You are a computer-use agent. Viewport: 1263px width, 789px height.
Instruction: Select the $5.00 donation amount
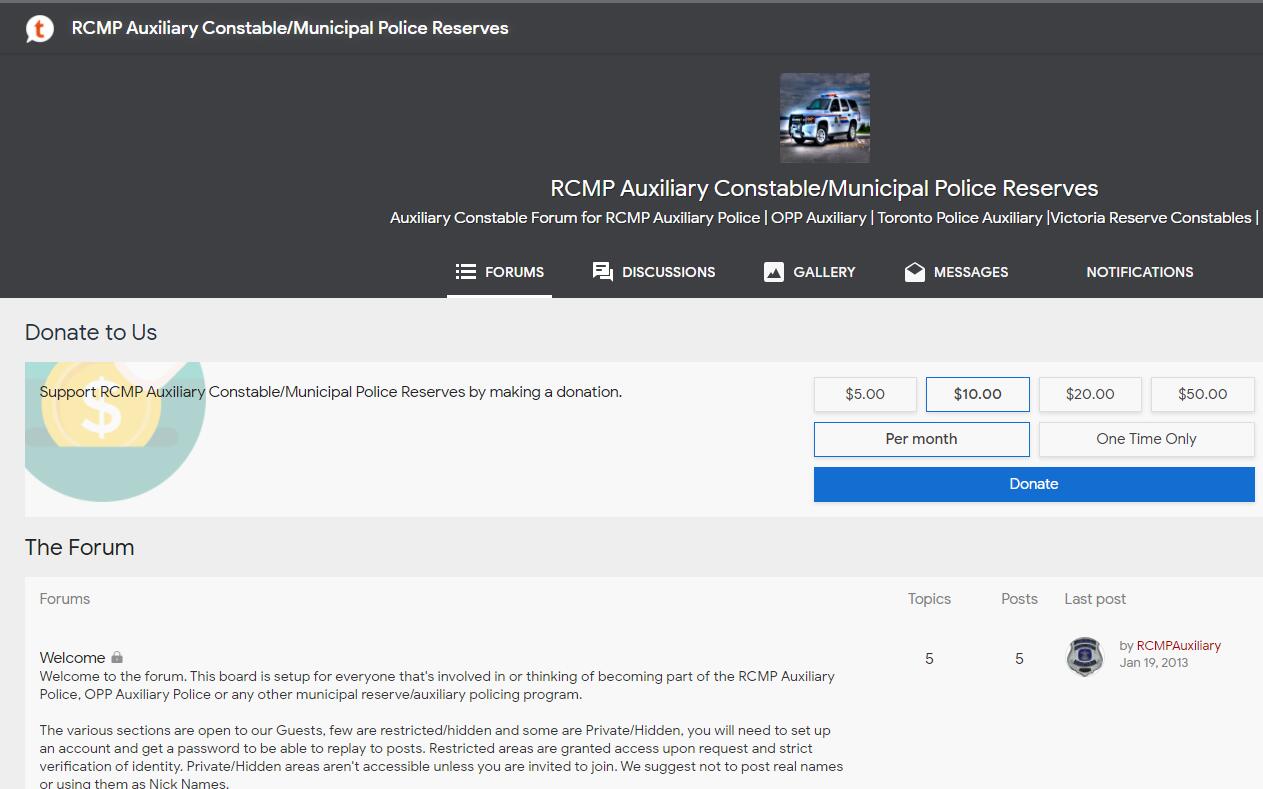(x=865, y=394)
